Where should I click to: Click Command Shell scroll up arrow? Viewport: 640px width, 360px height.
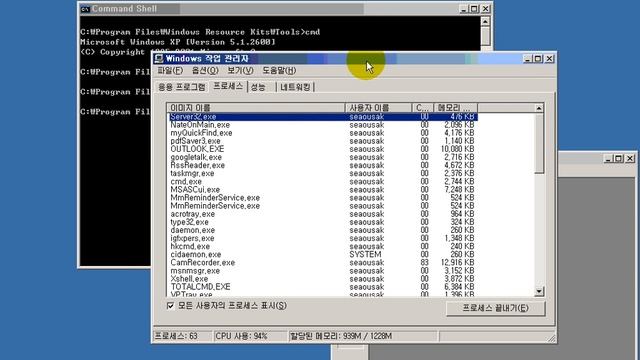coord(485,21)
